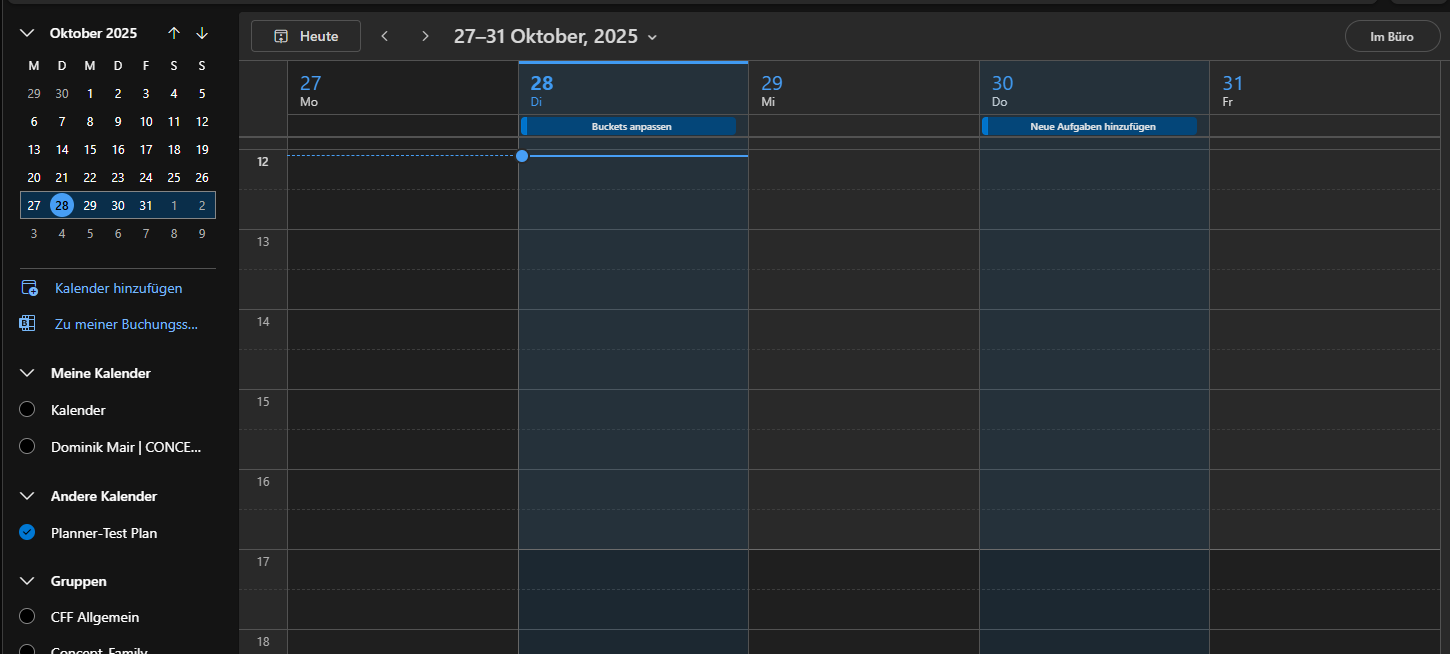The height and width of the screenshot is (654, 1450).
Task: Click the previous week chevron arrow
Action: tap(384, 36)
